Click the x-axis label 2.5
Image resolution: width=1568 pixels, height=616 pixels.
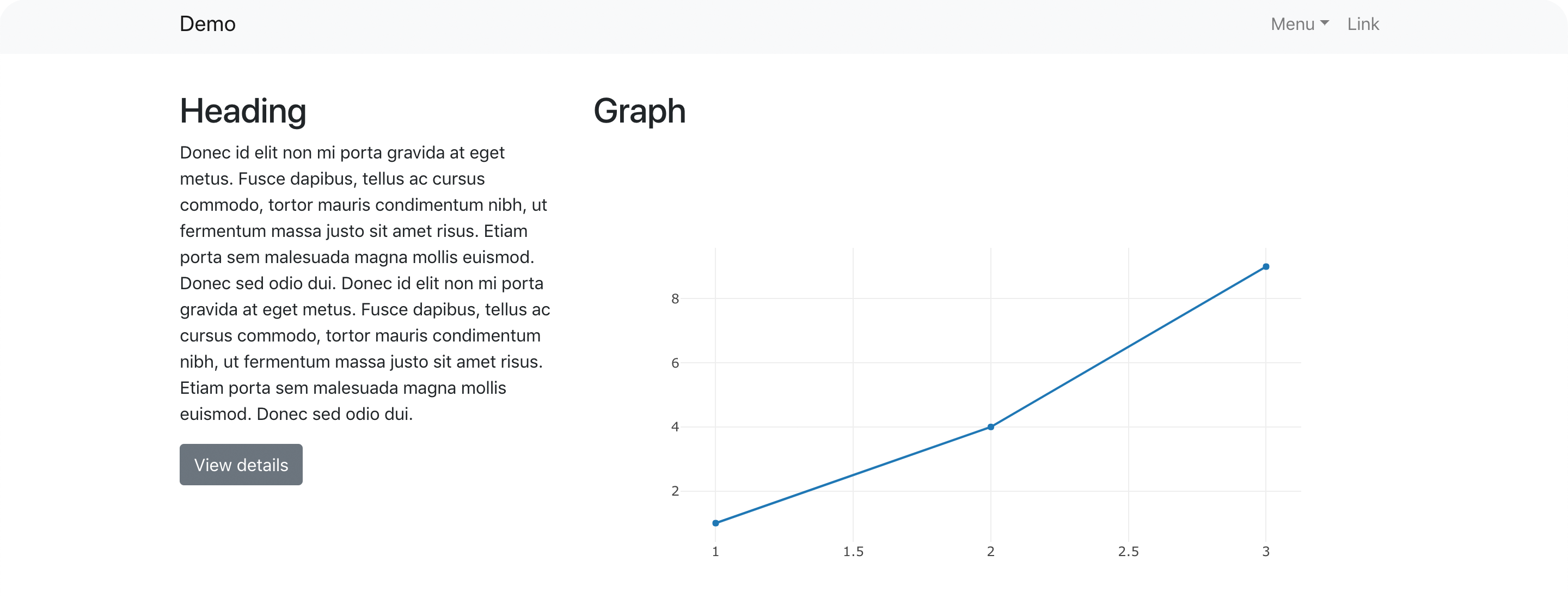[1129, 552]
